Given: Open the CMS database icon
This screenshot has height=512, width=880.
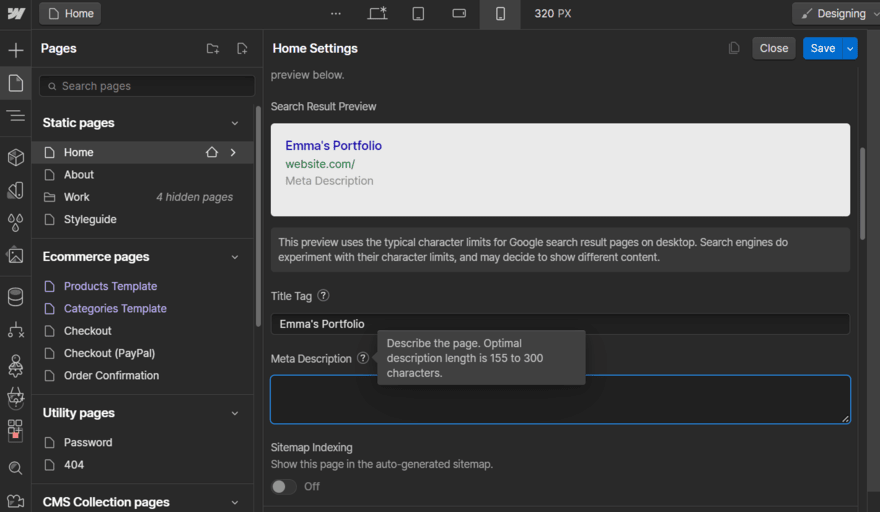Looking at the screenshot, I should click(16, 297).
